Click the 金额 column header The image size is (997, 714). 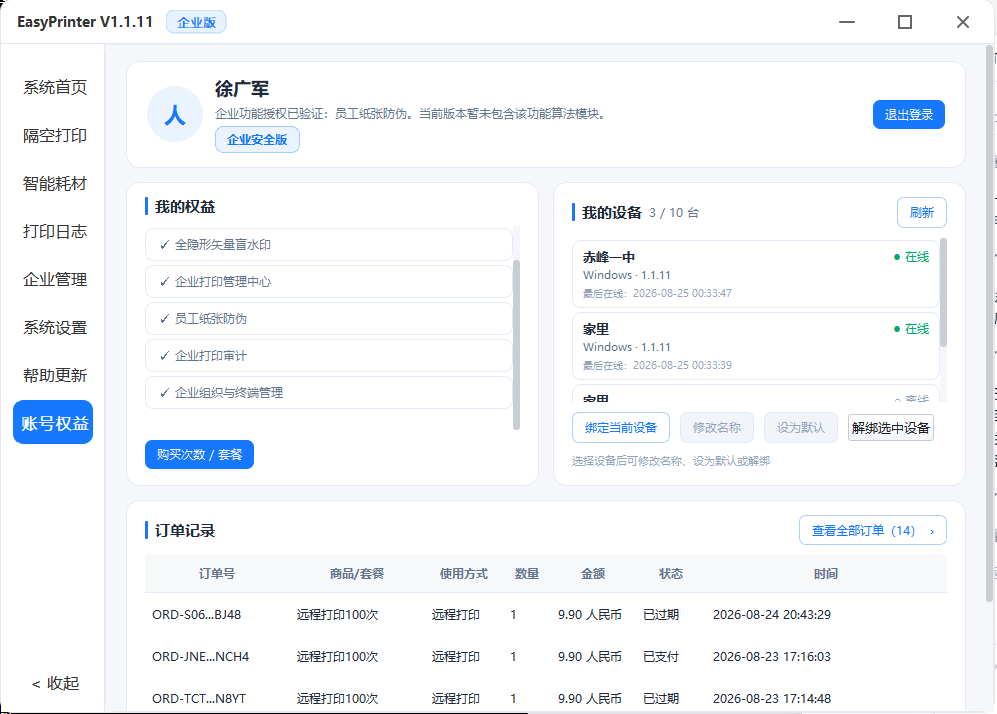[593, 573]
